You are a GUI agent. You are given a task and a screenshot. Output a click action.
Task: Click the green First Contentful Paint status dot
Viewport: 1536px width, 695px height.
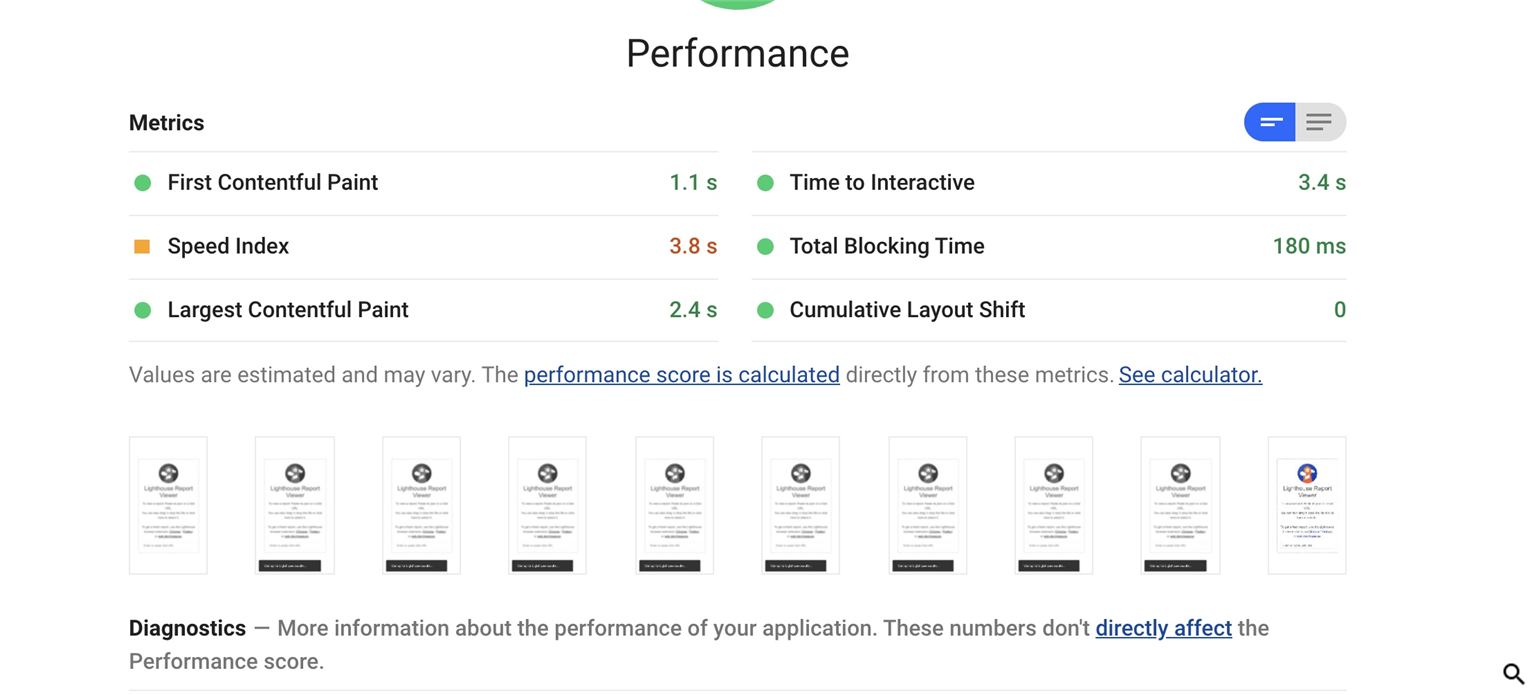click(x=143, y=183)
